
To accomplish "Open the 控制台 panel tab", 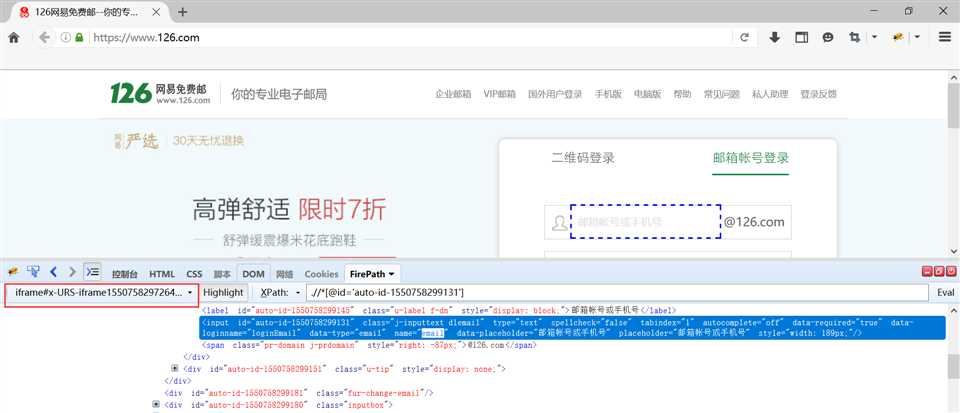I will pos(124,274).
